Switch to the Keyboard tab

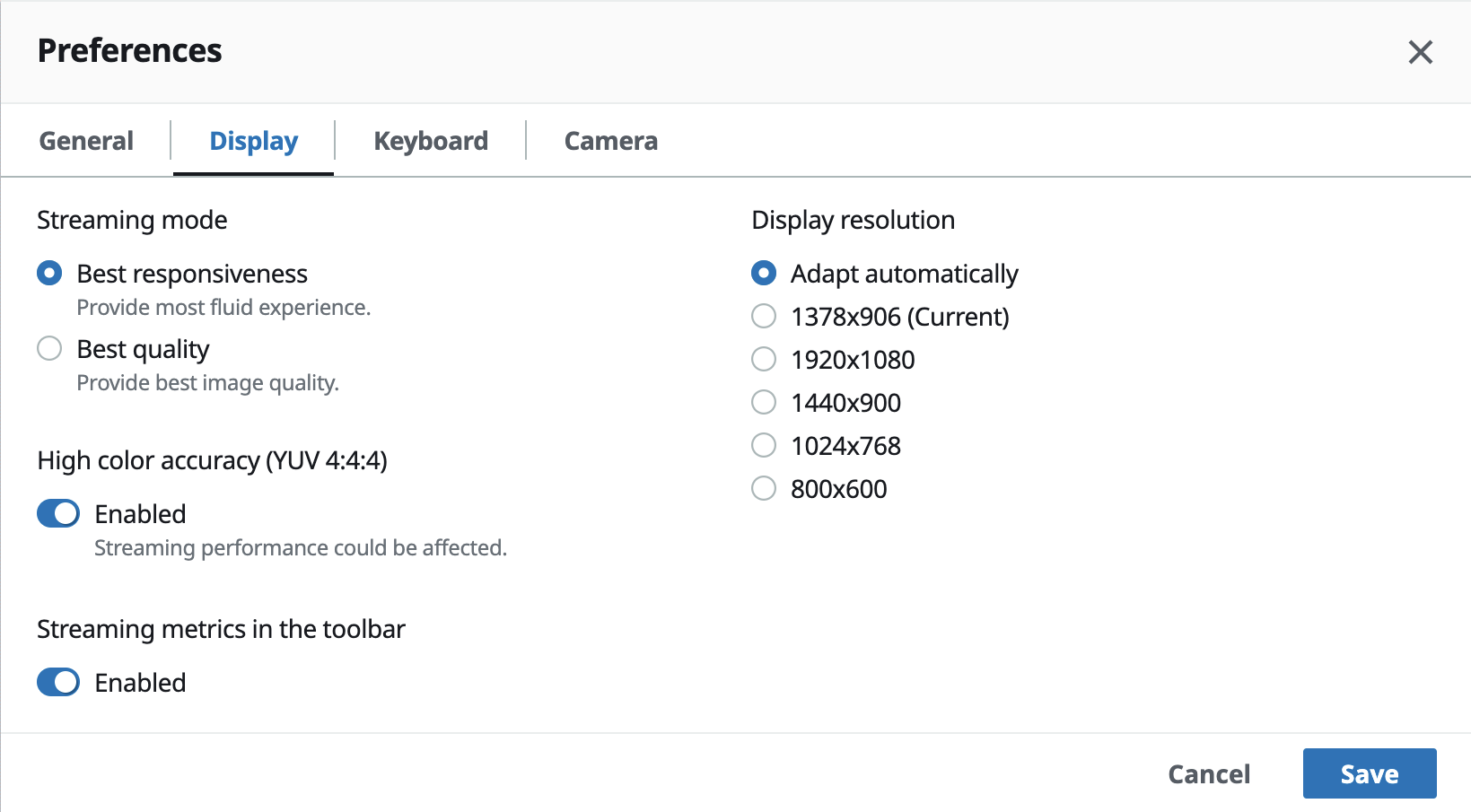pyautogui.click(x=431, y=141)
